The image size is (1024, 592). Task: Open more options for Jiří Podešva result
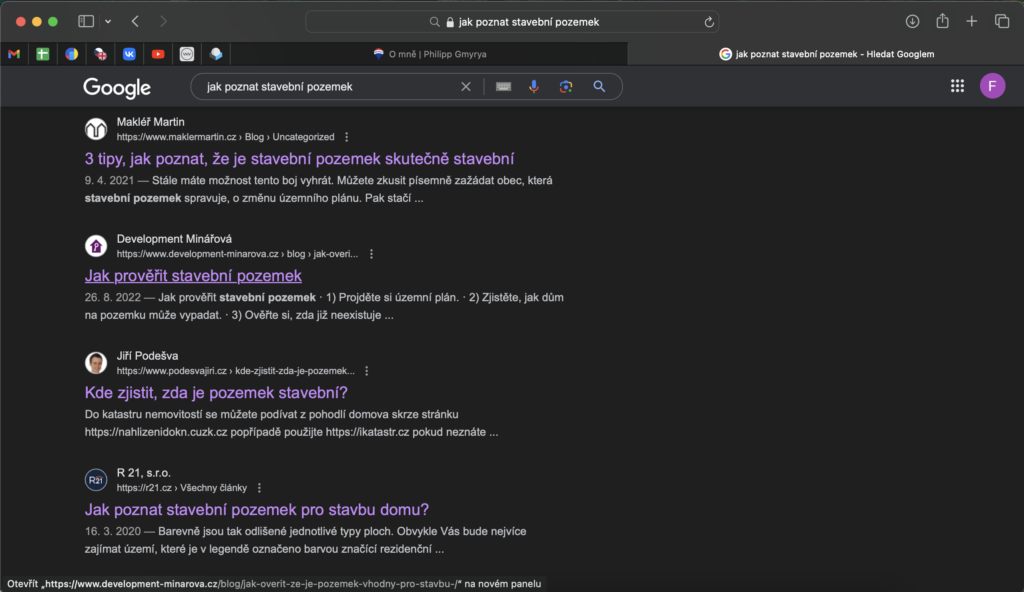coord(367,371)
